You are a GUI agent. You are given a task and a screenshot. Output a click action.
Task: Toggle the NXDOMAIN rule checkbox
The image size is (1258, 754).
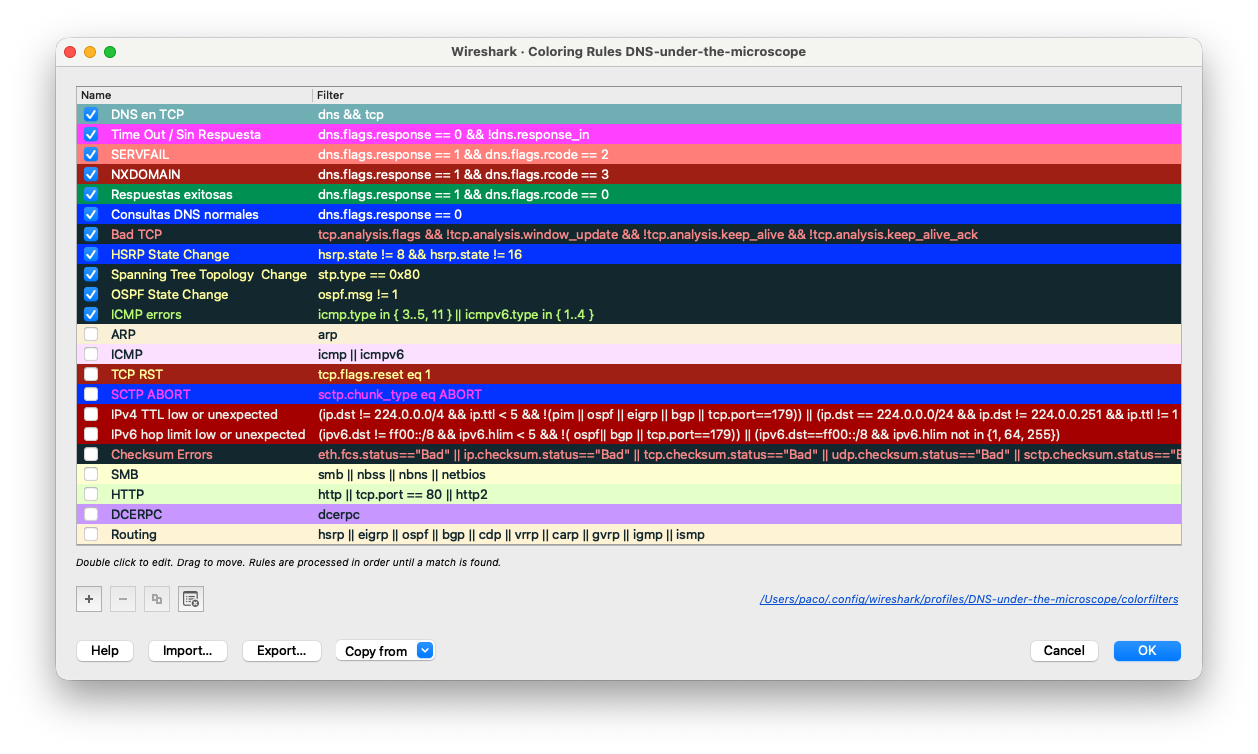91,175
